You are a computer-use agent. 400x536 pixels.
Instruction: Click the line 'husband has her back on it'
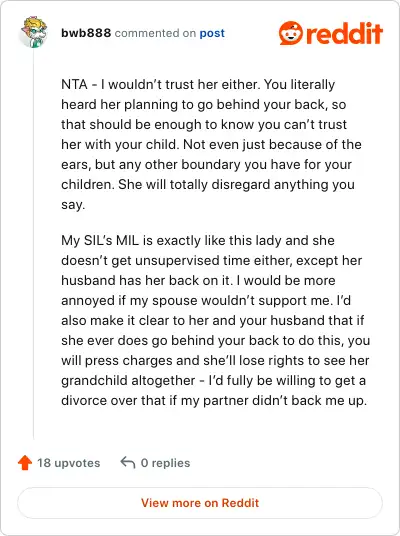198,281
